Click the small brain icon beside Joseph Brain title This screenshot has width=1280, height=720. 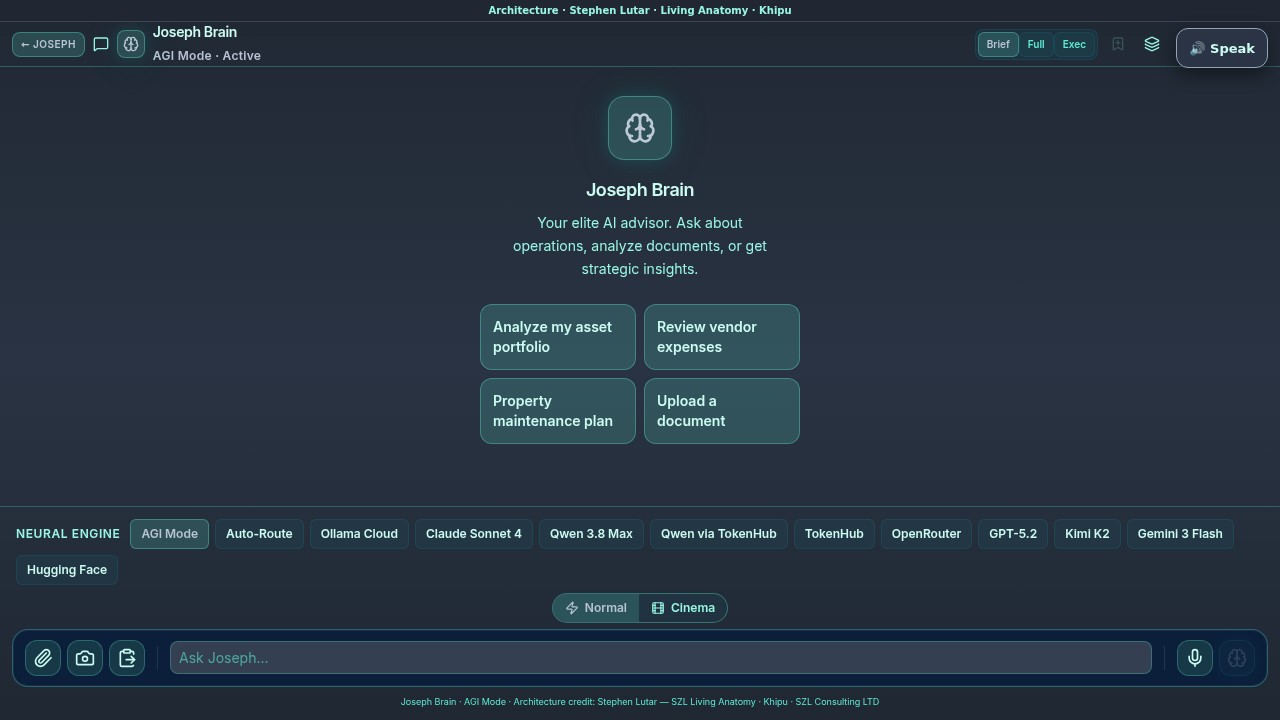(x=131, y=44)
